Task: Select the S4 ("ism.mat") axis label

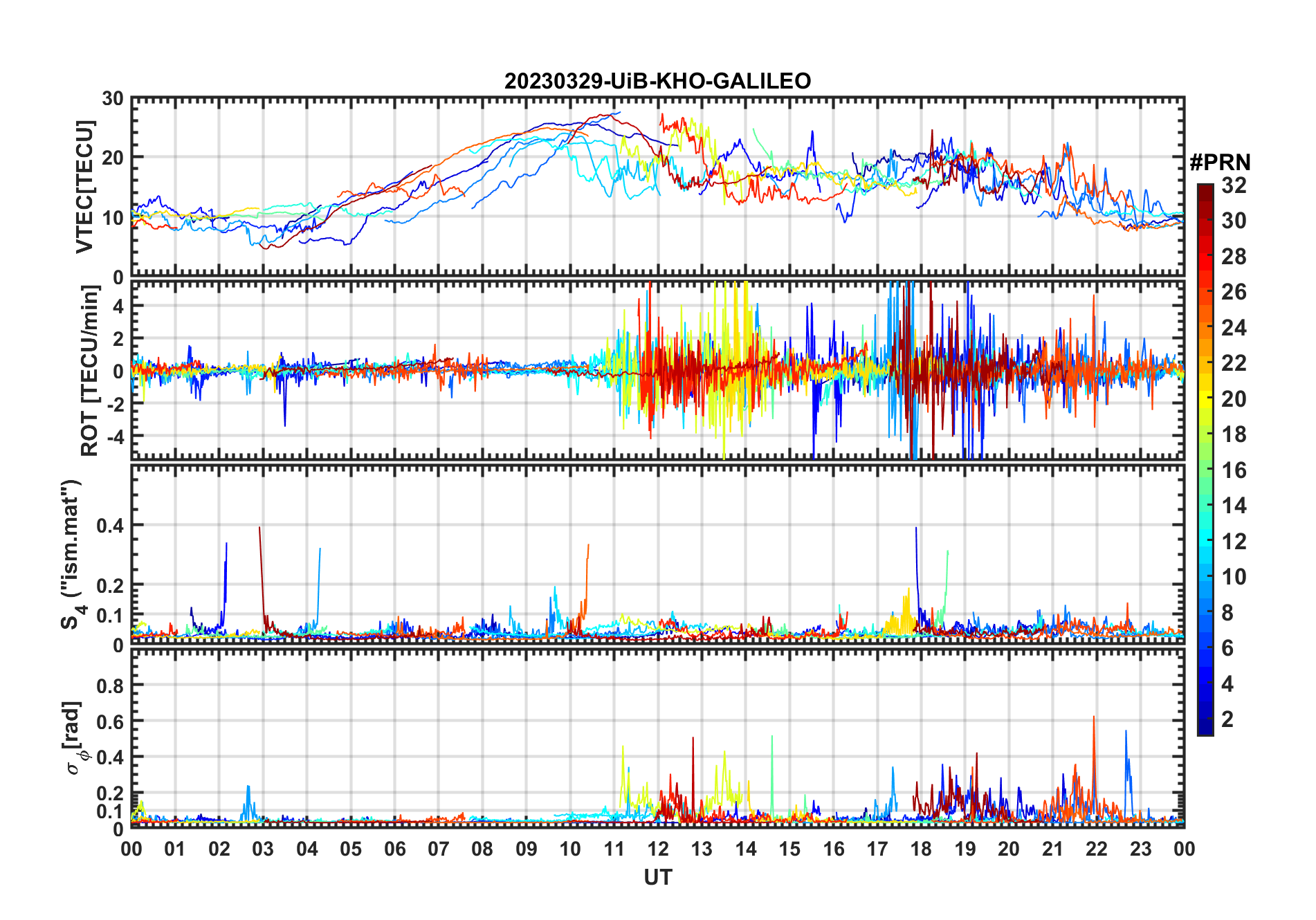Action: coord(72,555)
